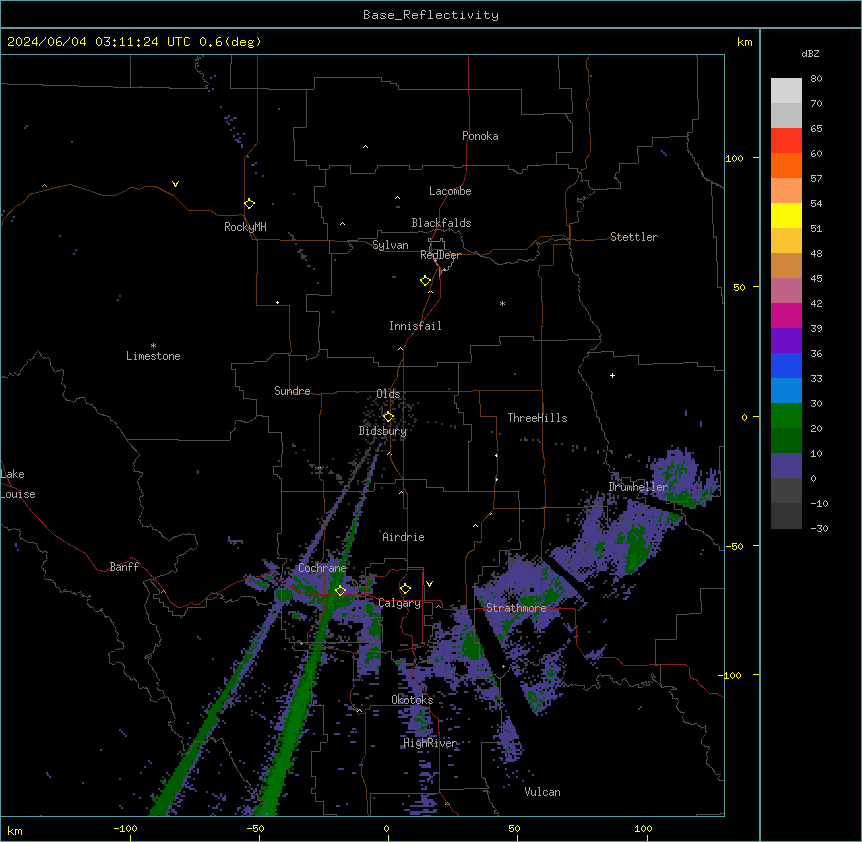Select the light blue 30-33 dBZ swatch
This screenshot has width=862, height=842.
(x=786, y=391)
